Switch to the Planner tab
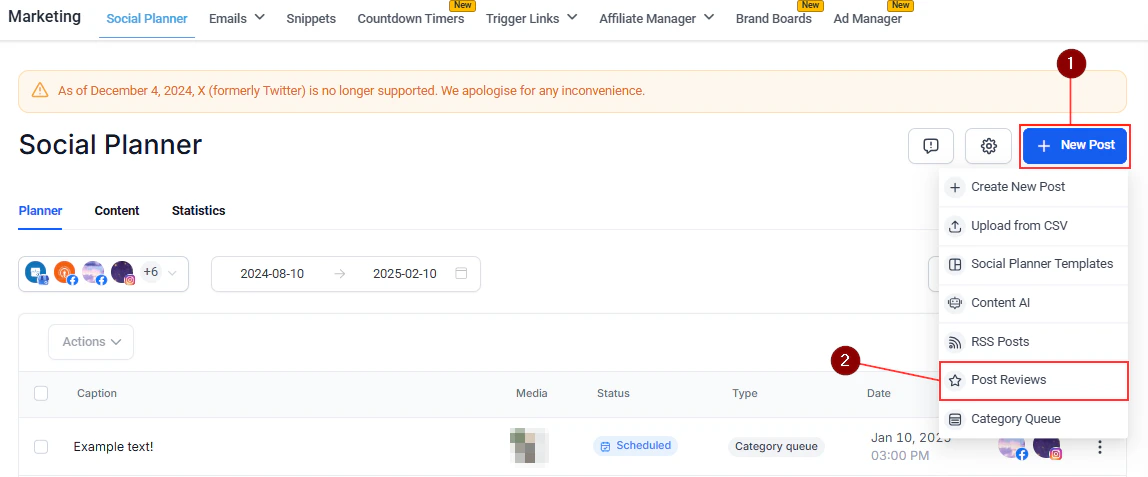 click(x=40, y=211)
